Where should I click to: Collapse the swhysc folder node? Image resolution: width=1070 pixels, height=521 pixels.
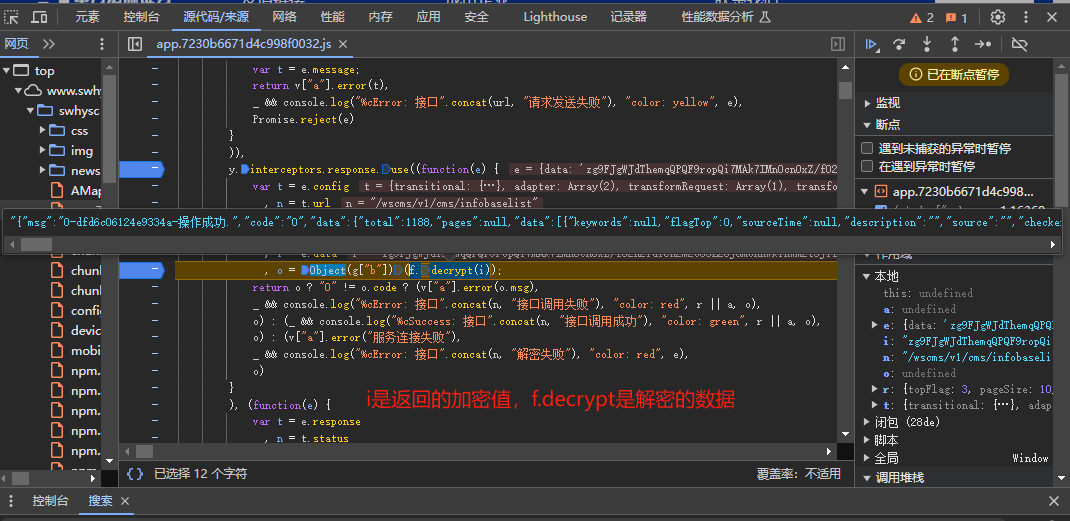click(31, 110)
